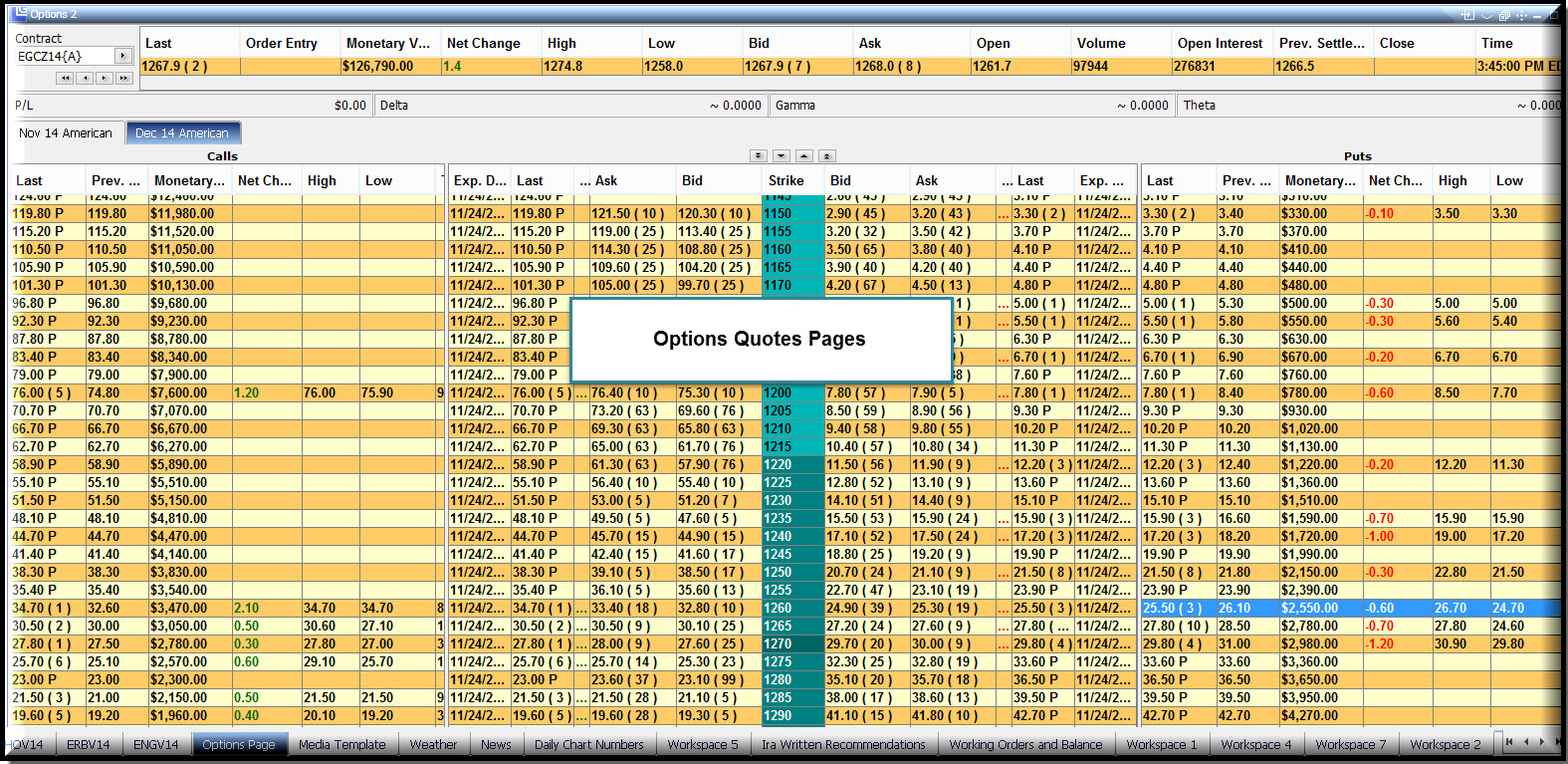Click the EGCZ14{A} contract input field

(65, 56)
